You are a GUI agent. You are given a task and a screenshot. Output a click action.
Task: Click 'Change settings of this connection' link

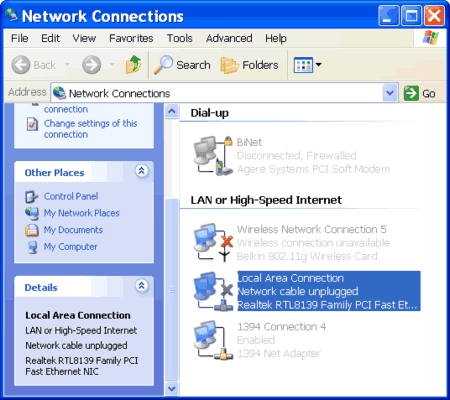pyautogui.click(x=90, y=129)
